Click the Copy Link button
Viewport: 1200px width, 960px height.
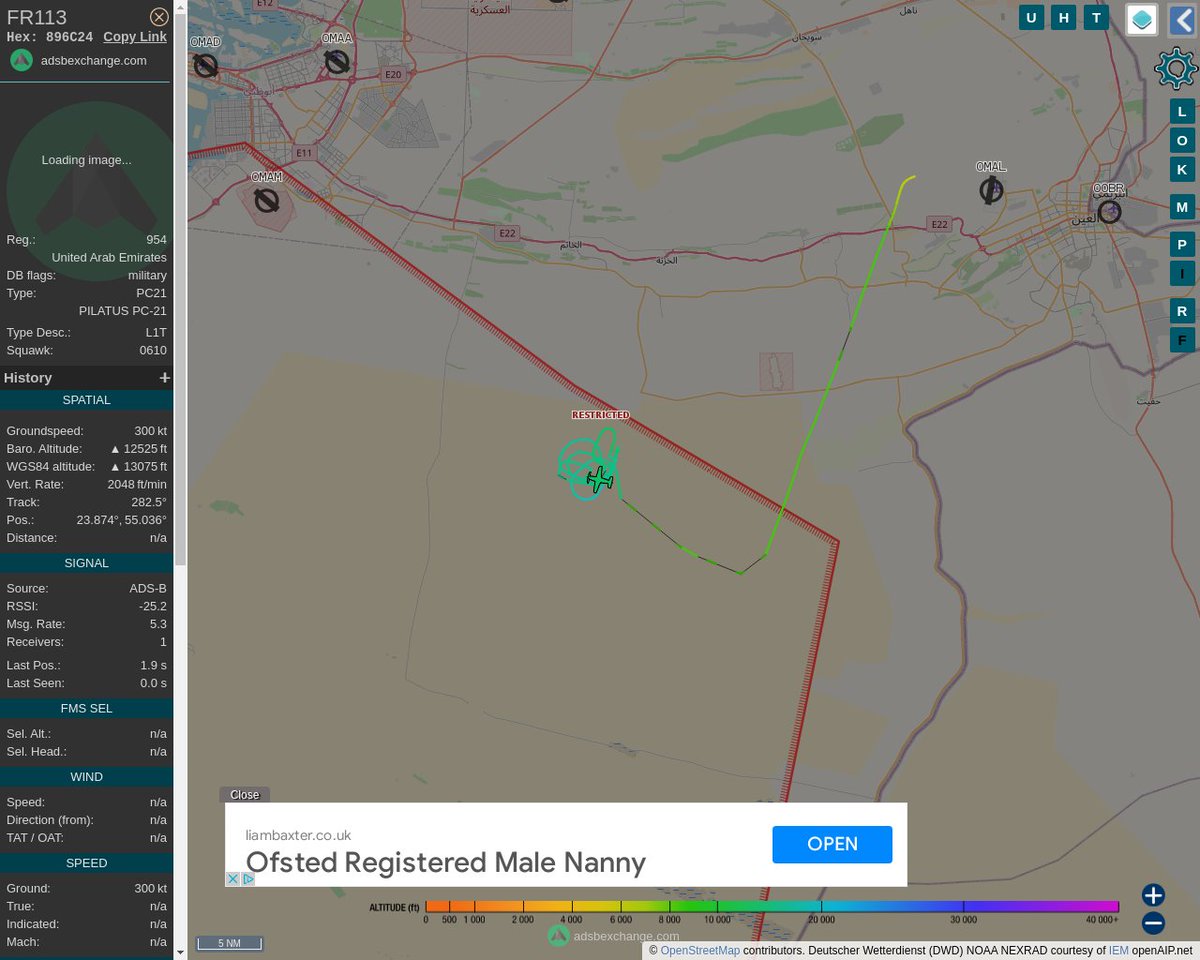(x=135, y=37)
